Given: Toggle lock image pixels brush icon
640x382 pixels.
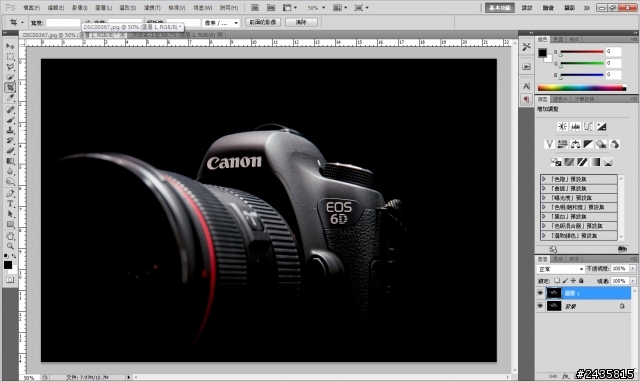Looking at the screenshot, I should (565, 281).
